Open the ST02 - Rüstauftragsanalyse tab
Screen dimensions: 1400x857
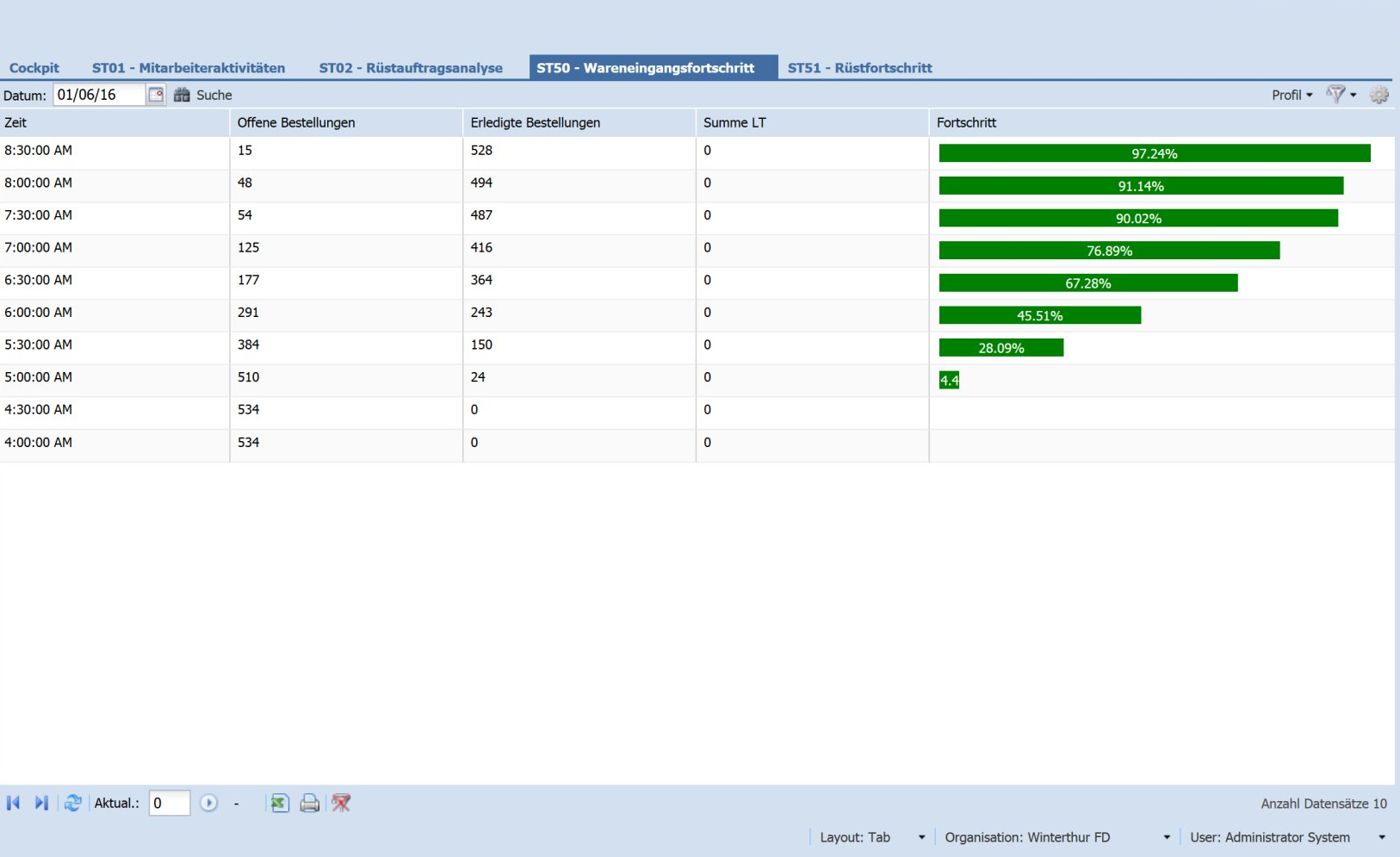pos(411,68)
